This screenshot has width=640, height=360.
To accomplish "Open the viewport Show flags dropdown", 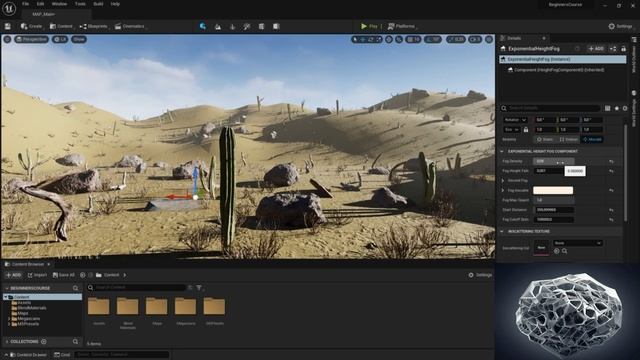I will [x=79, y=39].
